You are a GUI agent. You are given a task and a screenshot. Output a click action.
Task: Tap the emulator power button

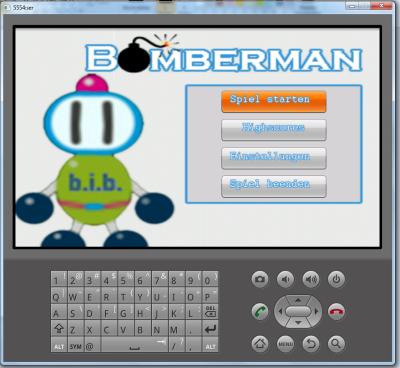pos(336,279)
